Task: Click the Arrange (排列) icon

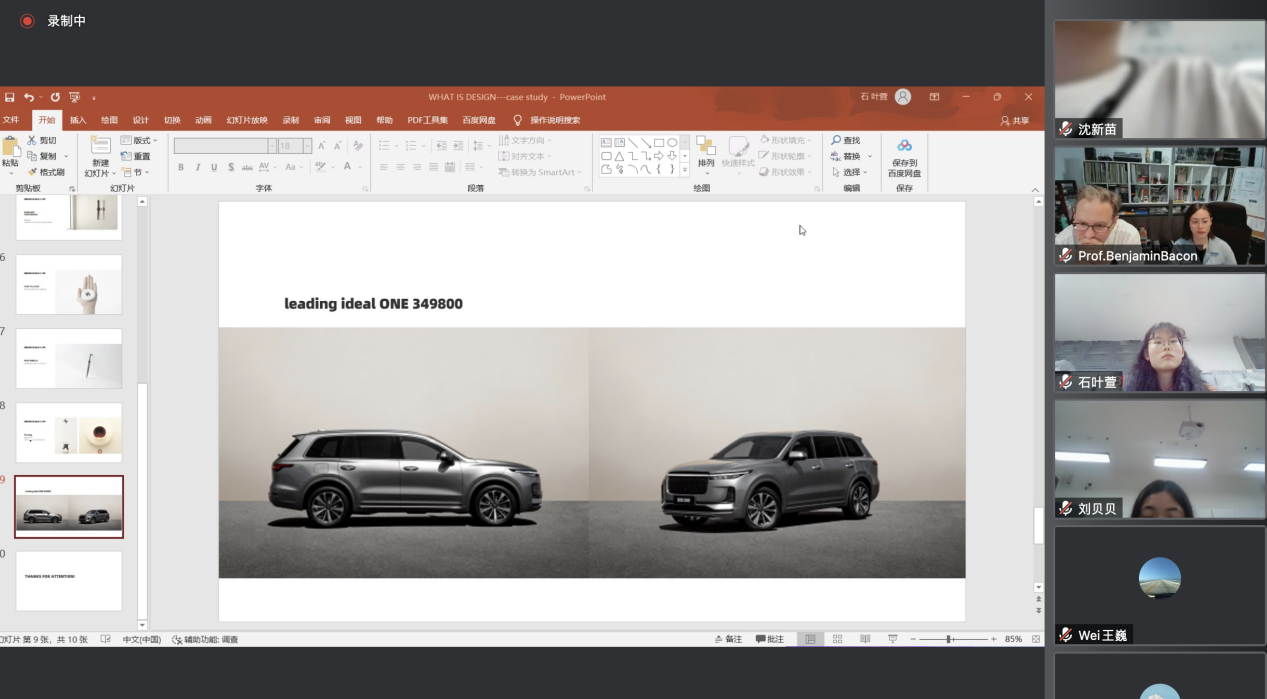Action: pyautogui.click(x=706, y=146)
